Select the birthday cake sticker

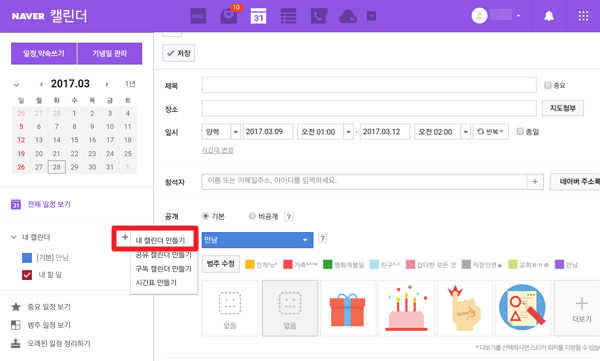[406, 308]
